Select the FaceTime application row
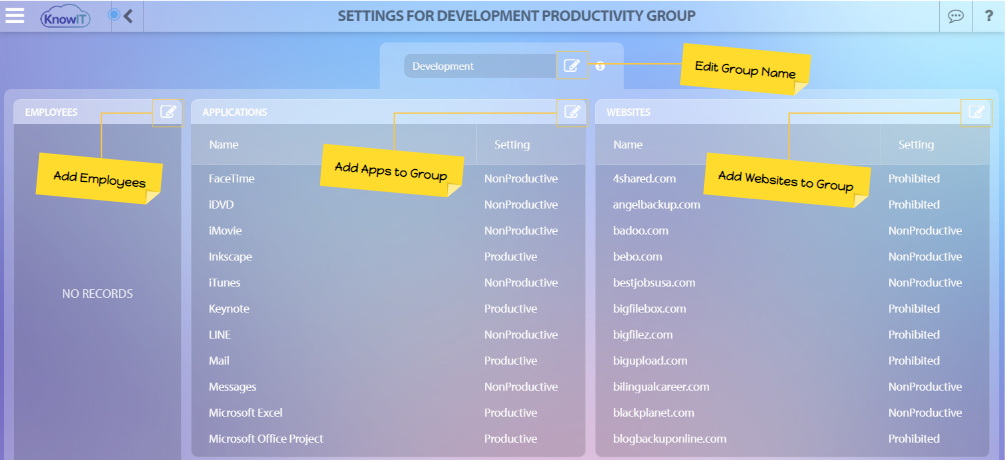1007x460 pixels. pos(388,179)
